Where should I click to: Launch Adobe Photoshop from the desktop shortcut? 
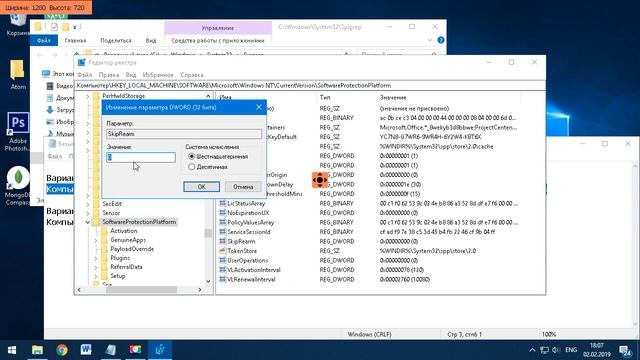(x=18, y=131)
